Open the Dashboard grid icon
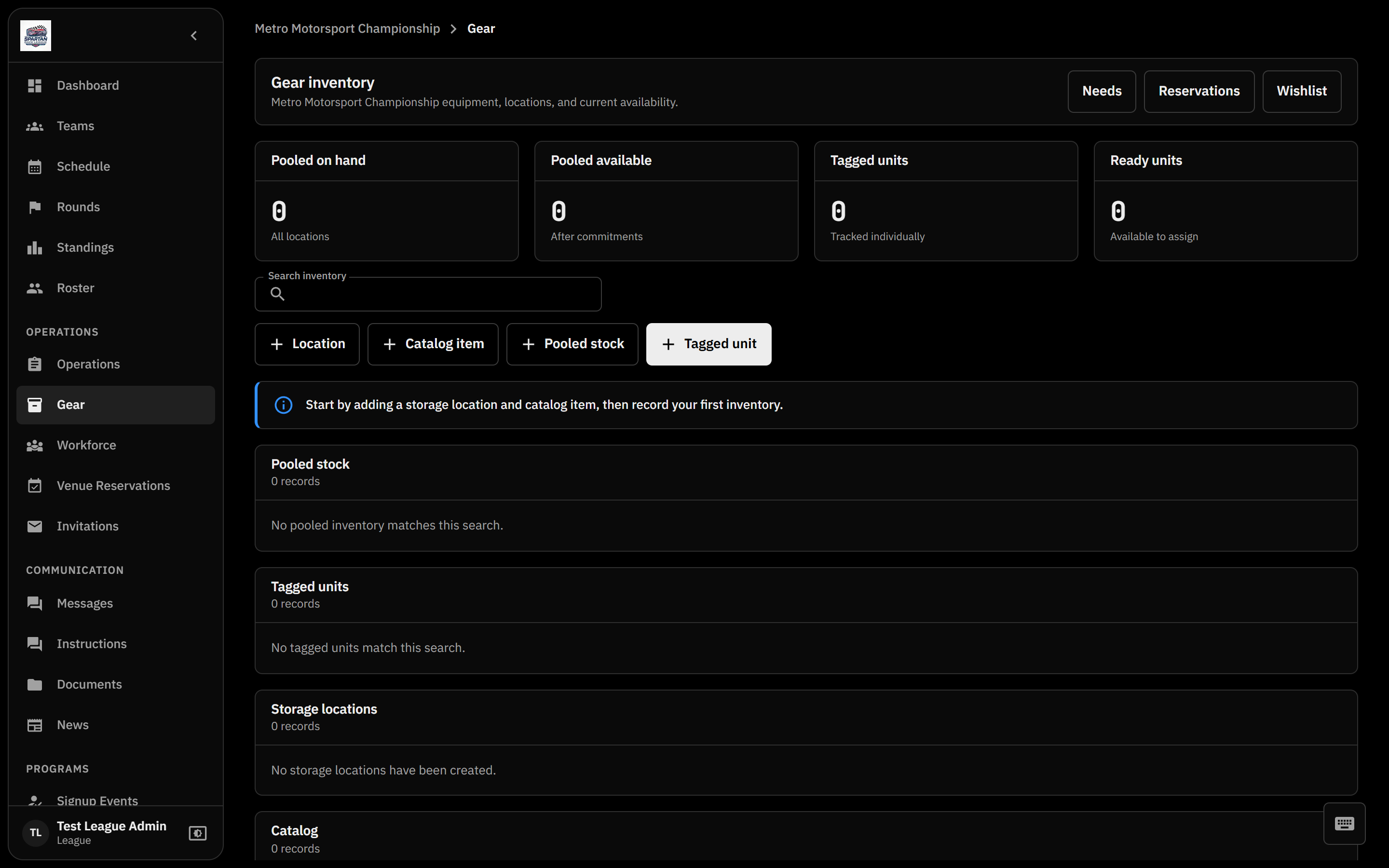The image size is (1389, 868). pos(34,85)
